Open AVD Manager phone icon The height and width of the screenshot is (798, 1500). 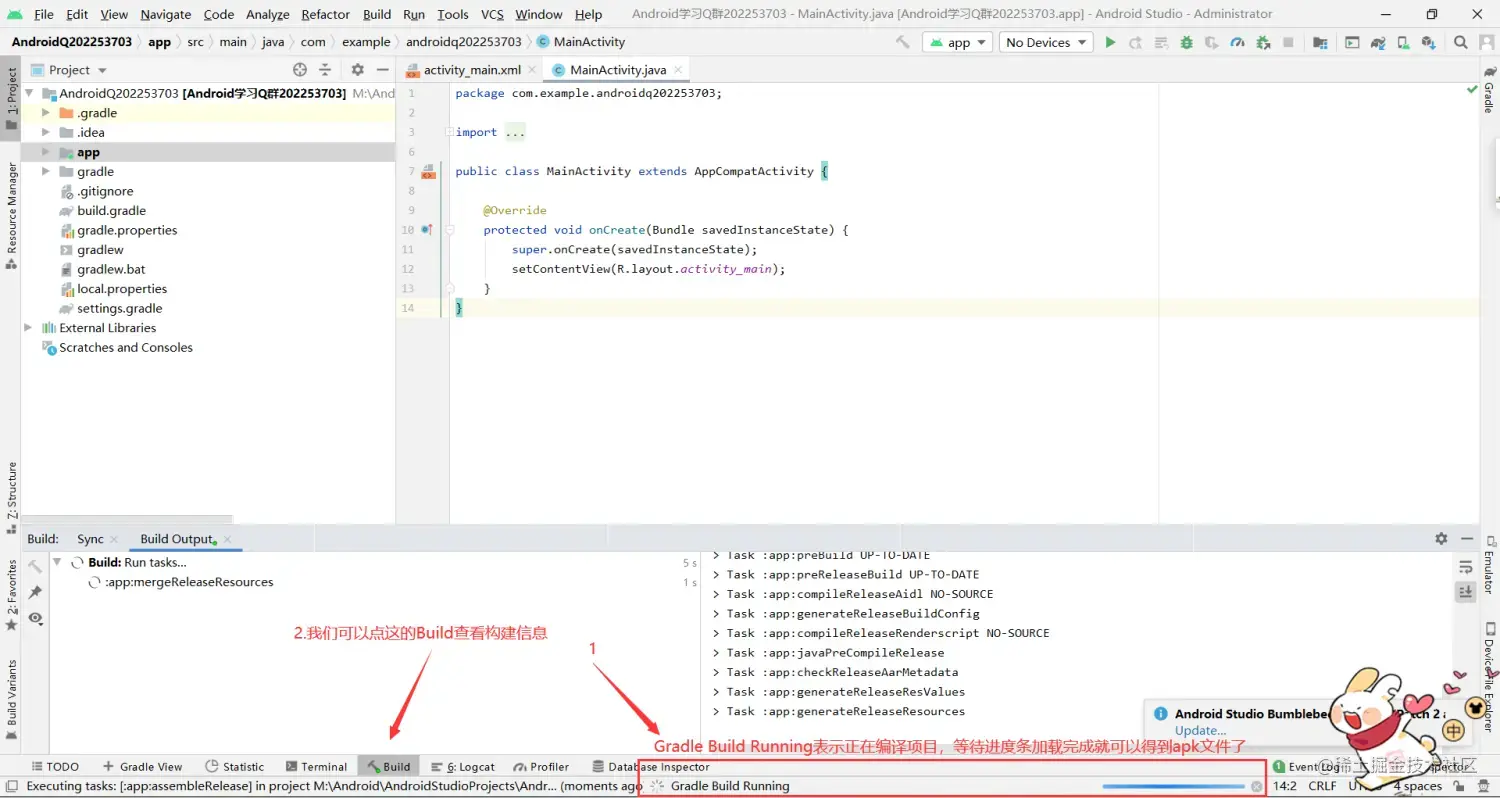point(1404,42)
